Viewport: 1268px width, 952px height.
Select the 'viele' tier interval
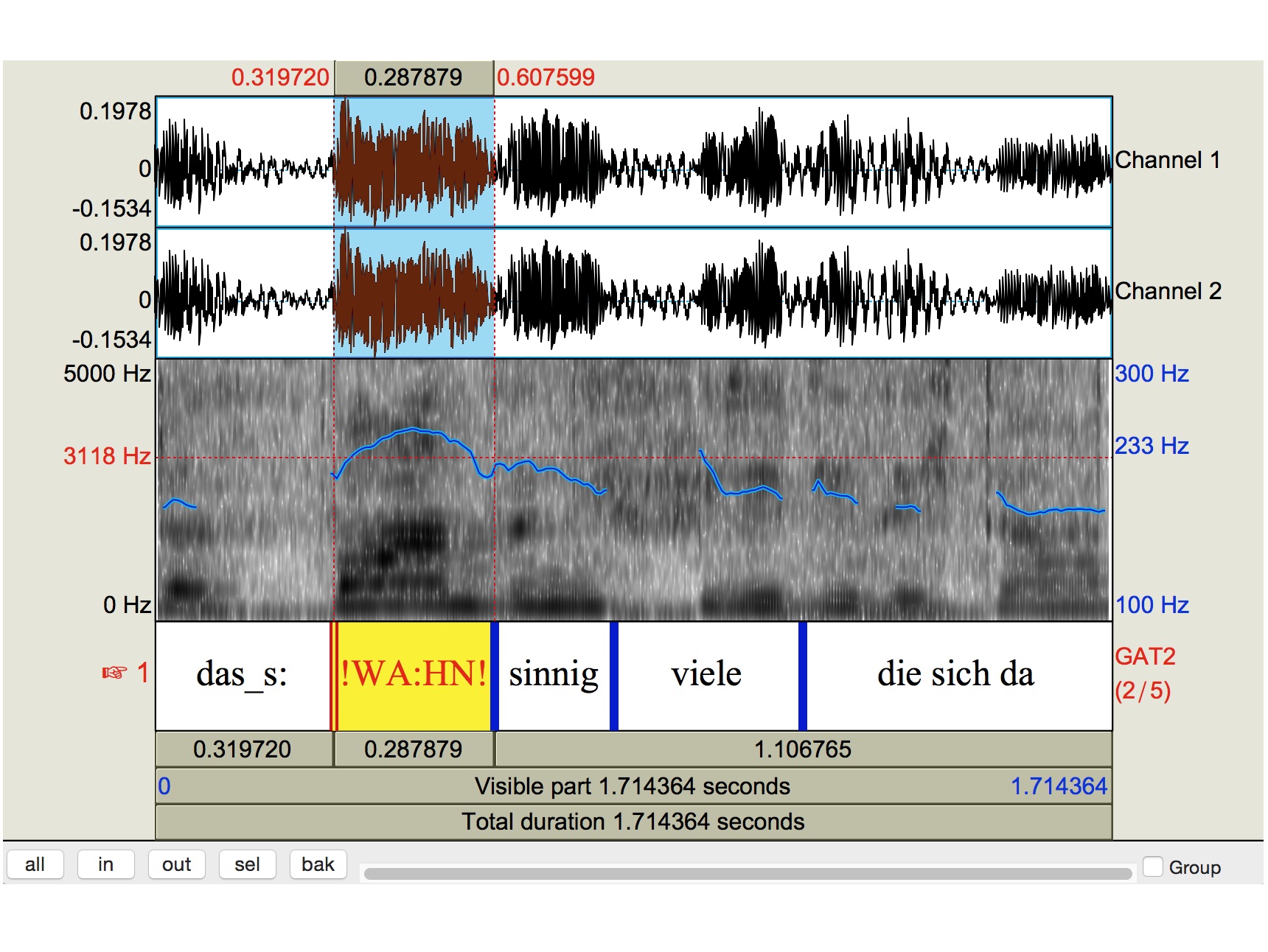pyautogui.click(x=707, y=675)
